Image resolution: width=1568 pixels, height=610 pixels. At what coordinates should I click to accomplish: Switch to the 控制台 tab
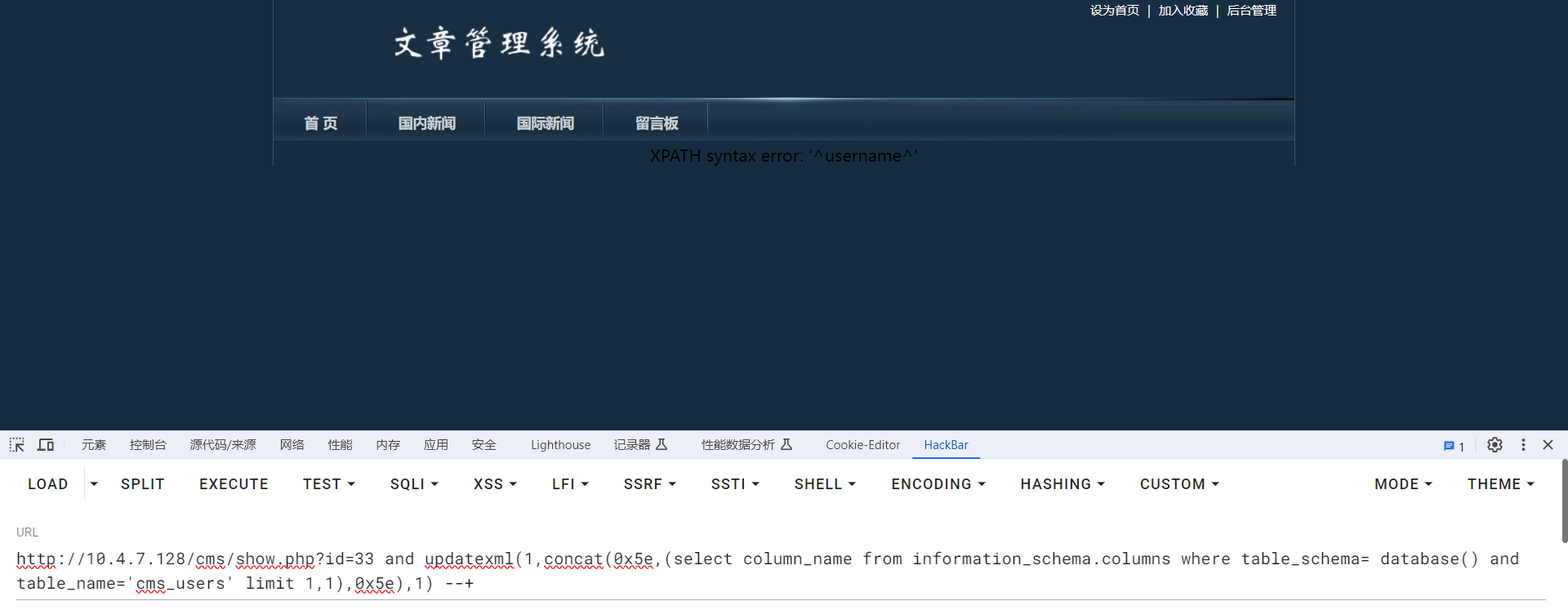(148, 445)
